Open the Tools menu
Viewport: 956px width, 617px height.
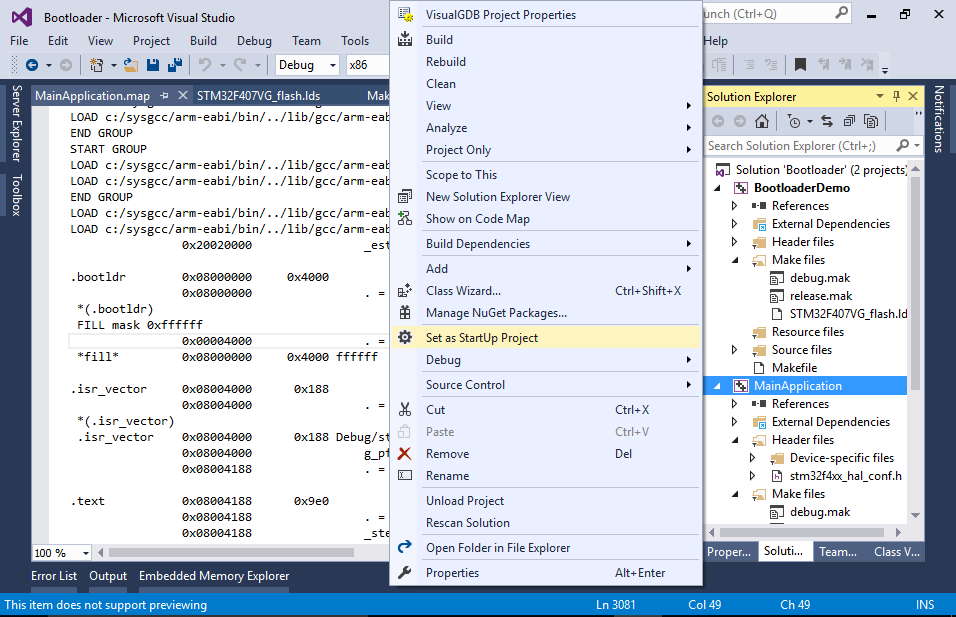point(355,41)
